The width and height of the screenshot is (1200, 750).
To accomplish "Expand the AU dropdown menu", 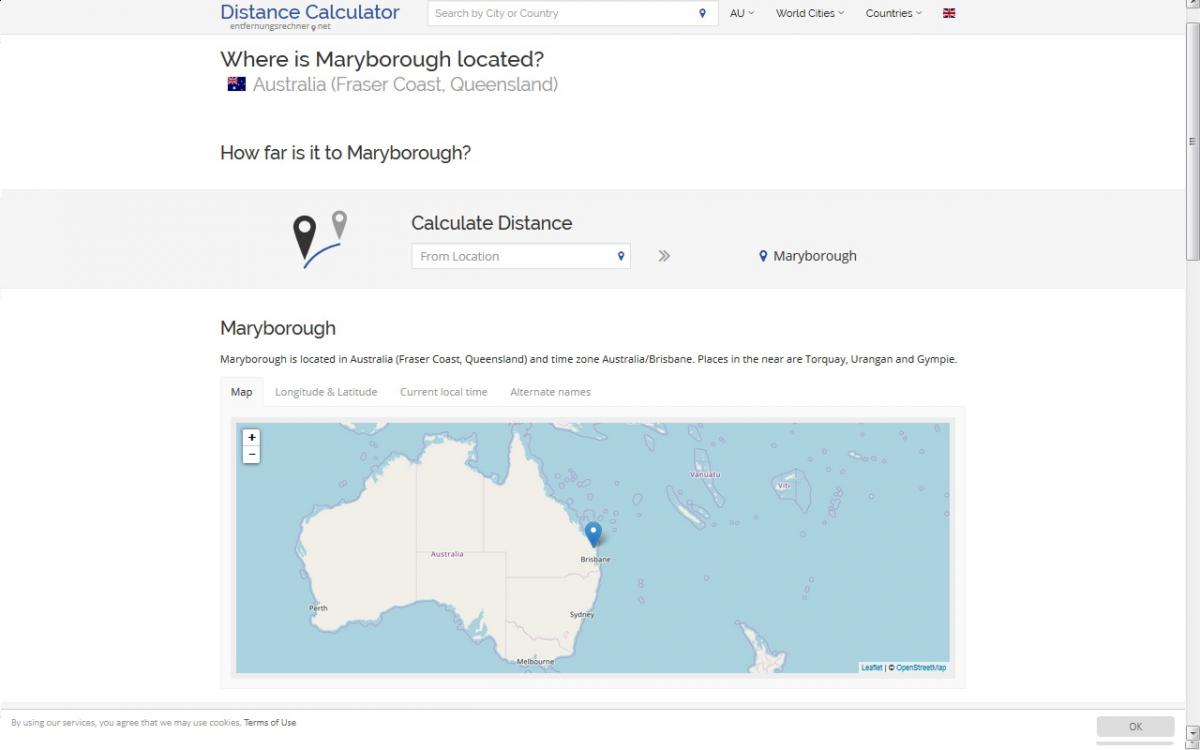I will pyautogui.click(x=742, y=13).
